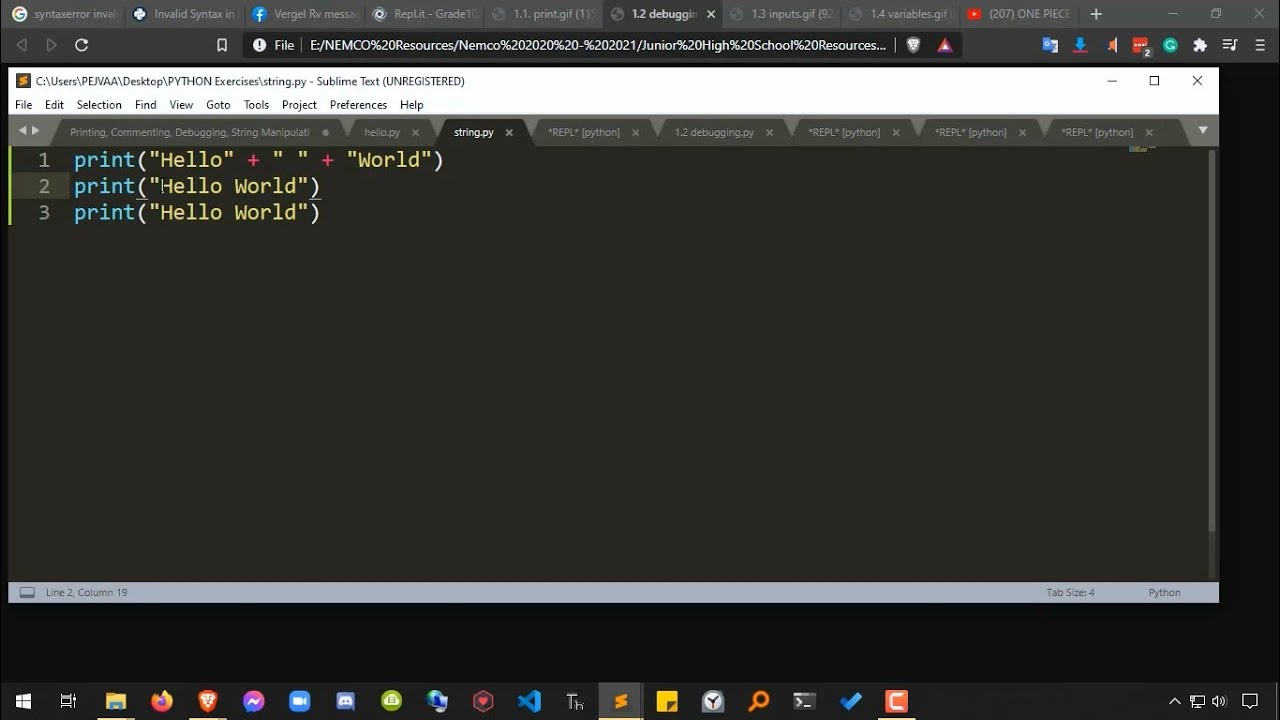Open the Find menu
Viewport: 1280px width, 720px height.
[x=146, y=104]
